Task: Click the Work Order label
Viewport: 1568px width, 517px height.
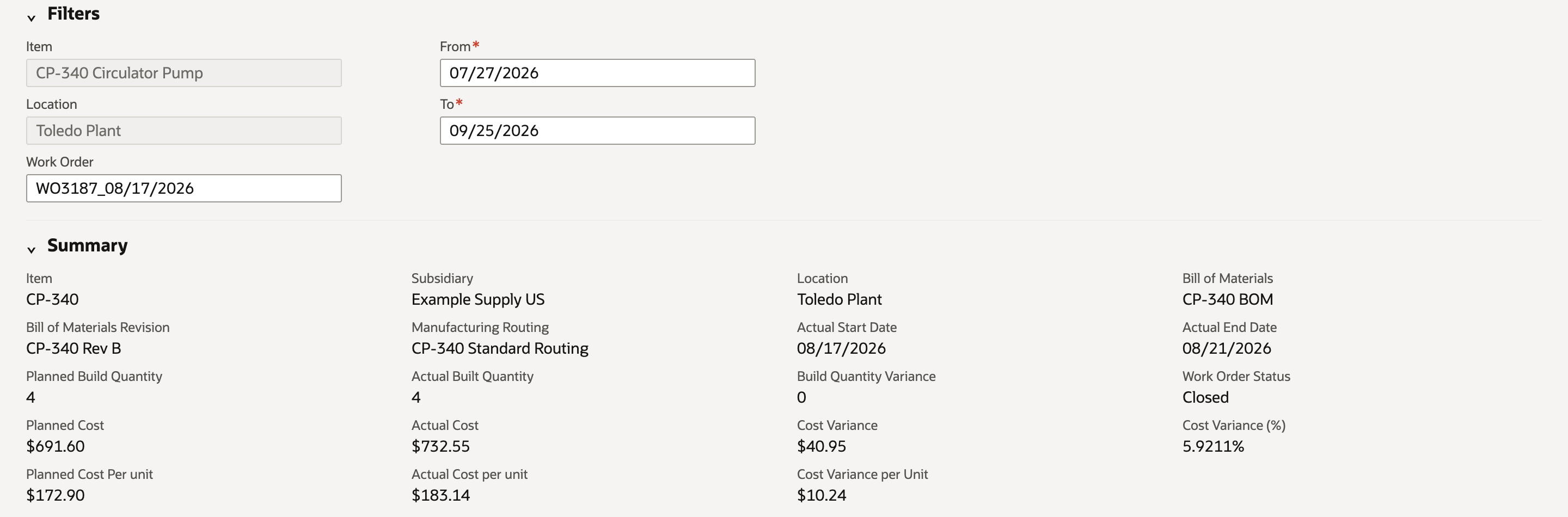Action: pyautogui.click(x=60, y=162)
